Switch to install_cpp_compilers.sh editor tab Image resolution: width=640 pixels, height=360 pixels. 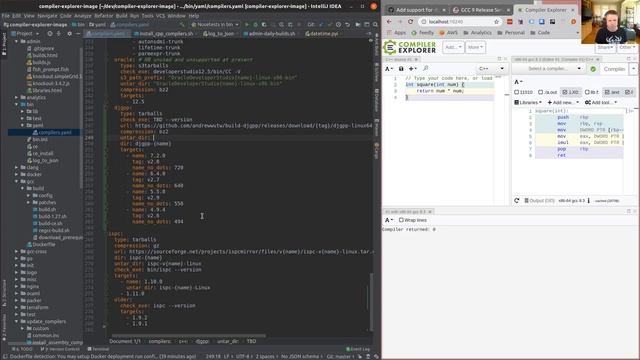click(165, 33)
